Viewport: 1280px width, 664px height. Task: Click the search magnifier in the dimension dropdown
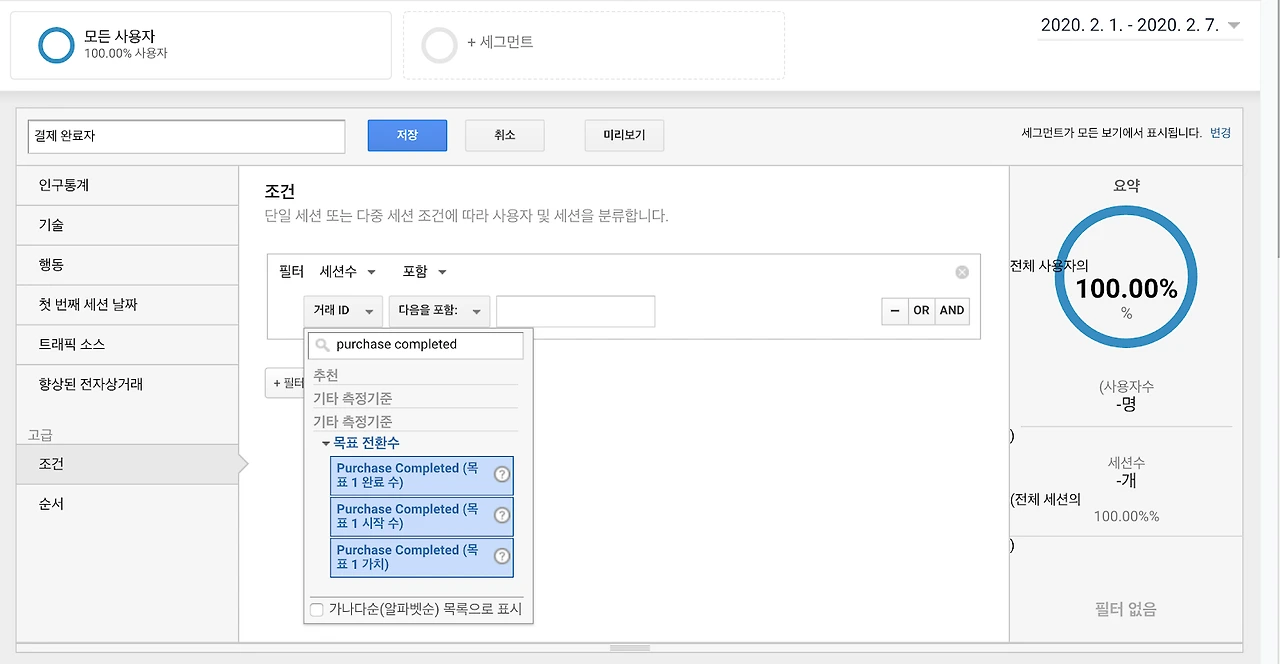322,345
